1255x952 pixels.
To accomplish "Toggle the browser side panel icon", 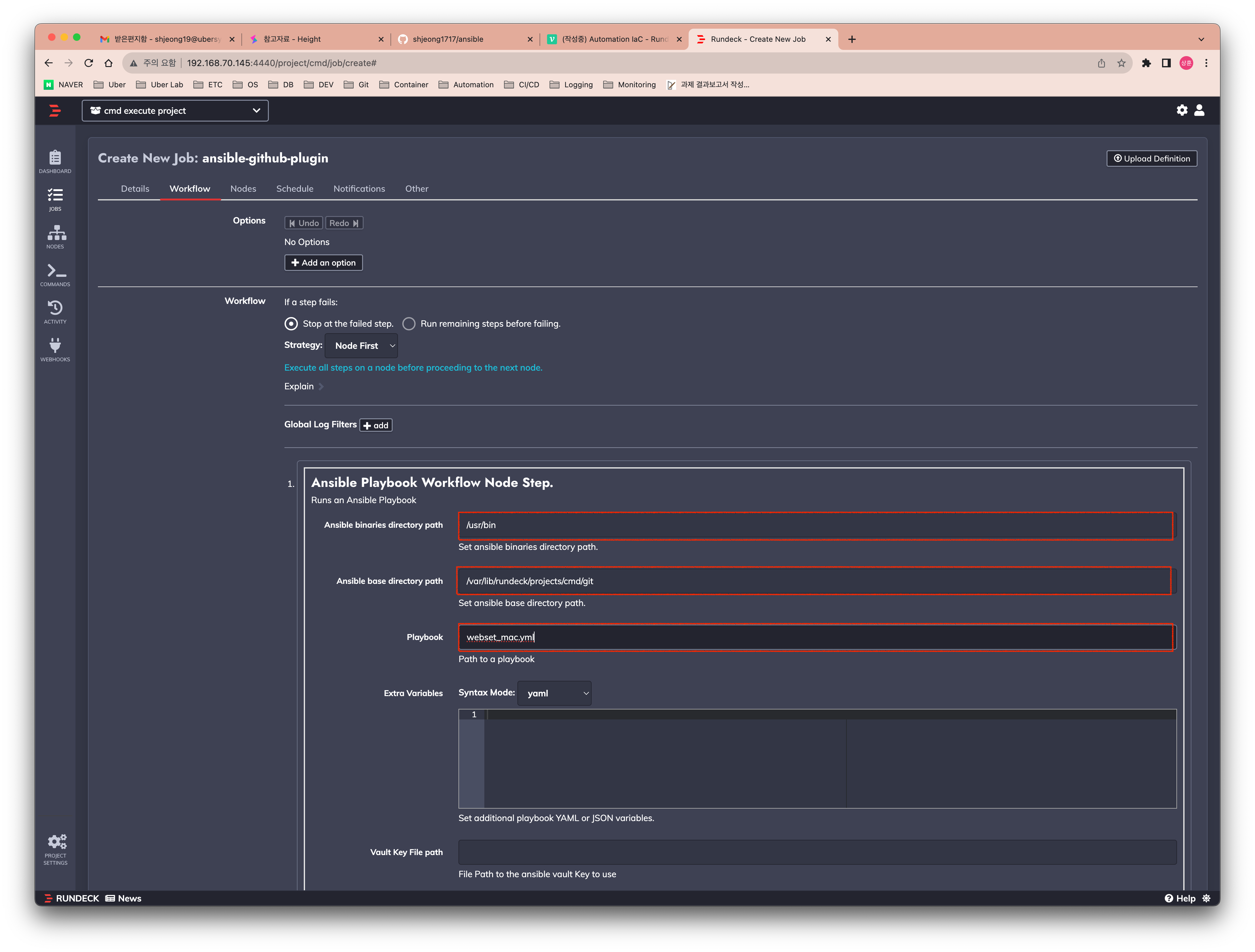I will click(1166, 63).
